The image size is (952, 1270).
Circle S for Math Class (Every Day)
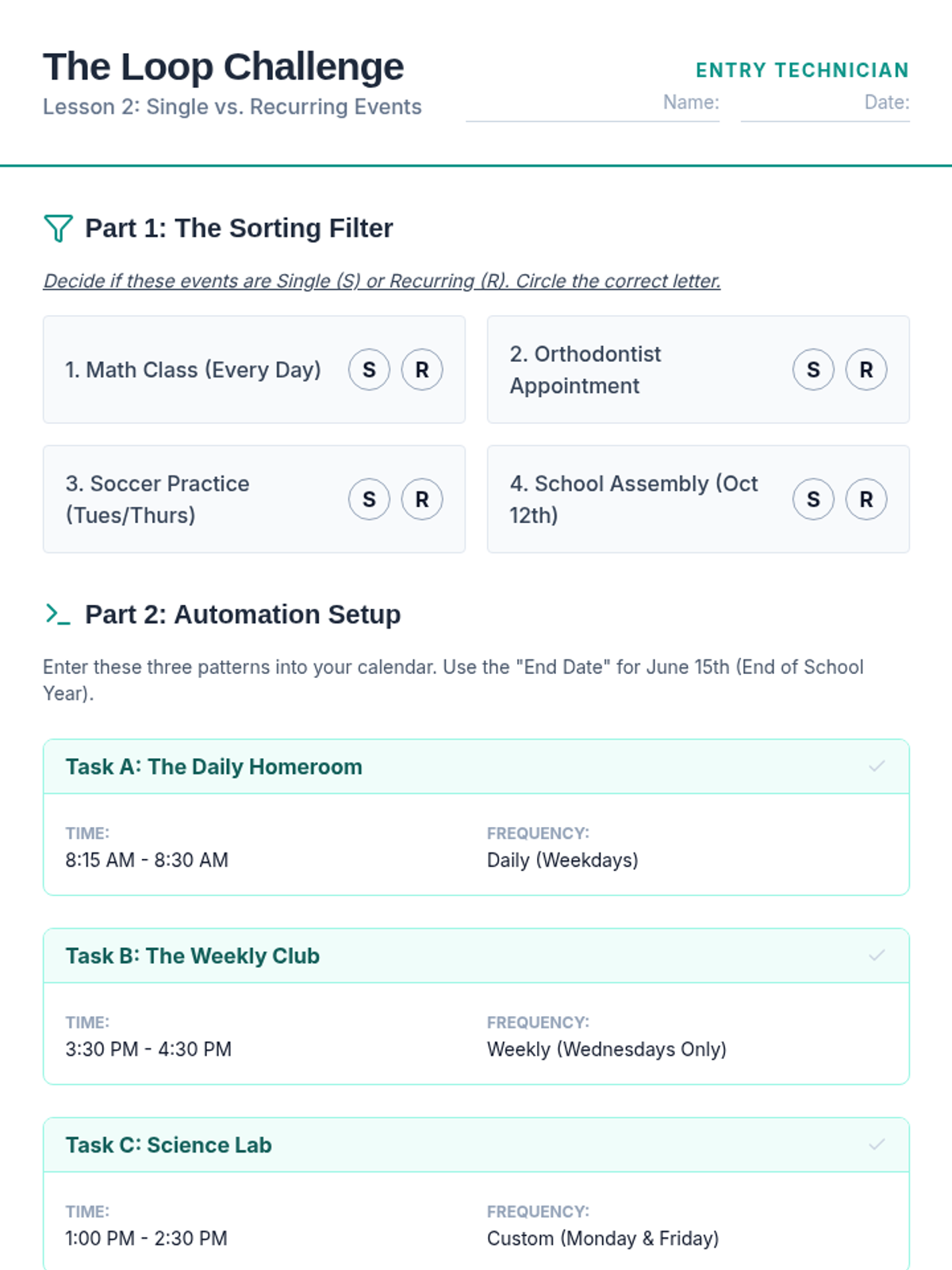(x=369, y=370)
